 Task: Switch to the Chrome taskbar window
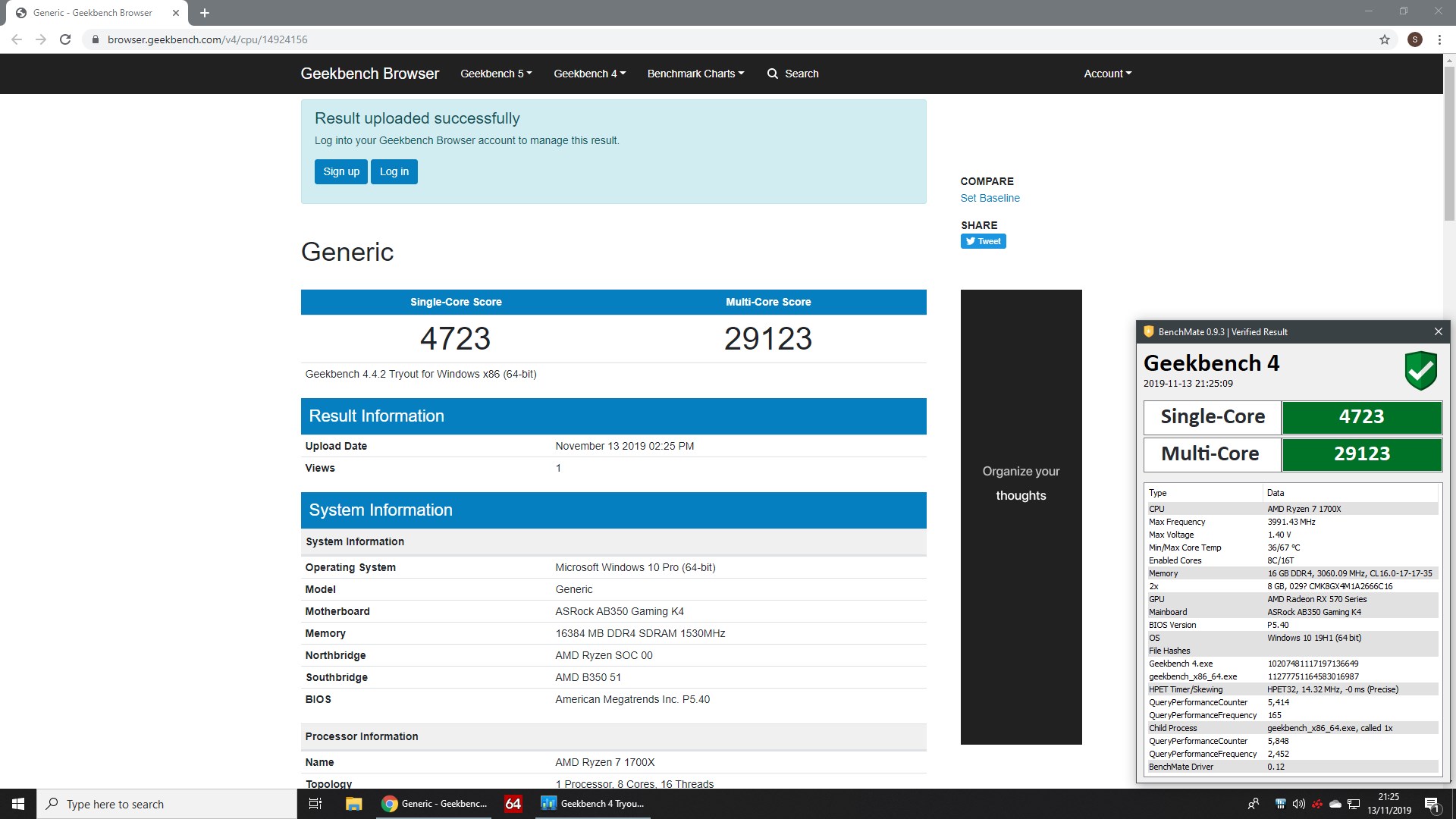pos(436,804)
